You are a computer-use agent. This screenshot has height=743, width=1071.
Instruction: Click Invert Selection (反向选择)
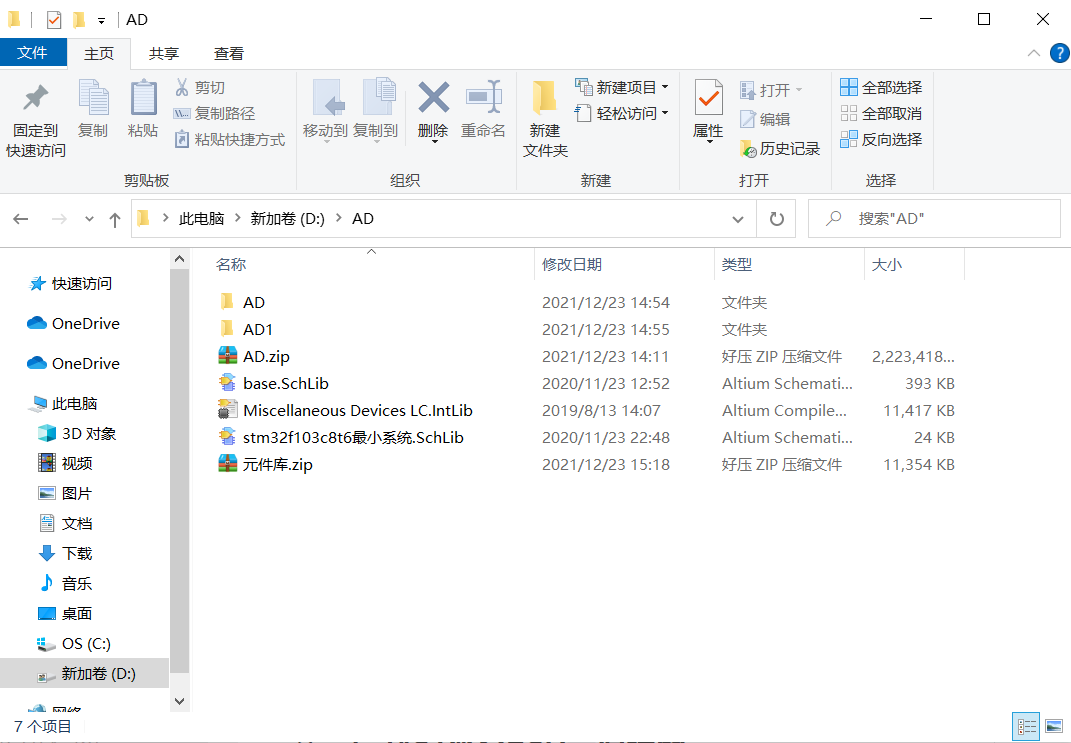(881, 139)
